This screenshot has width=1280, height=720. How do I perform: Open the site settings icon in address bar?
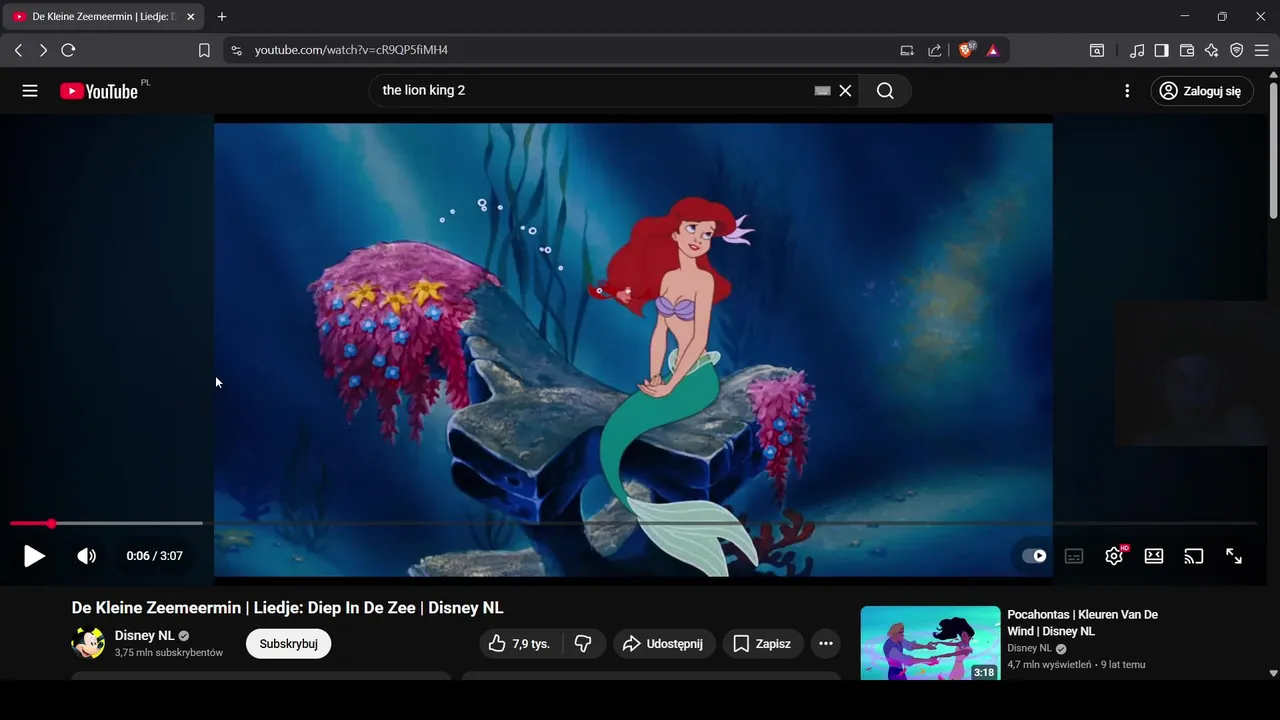coord(236,50)
